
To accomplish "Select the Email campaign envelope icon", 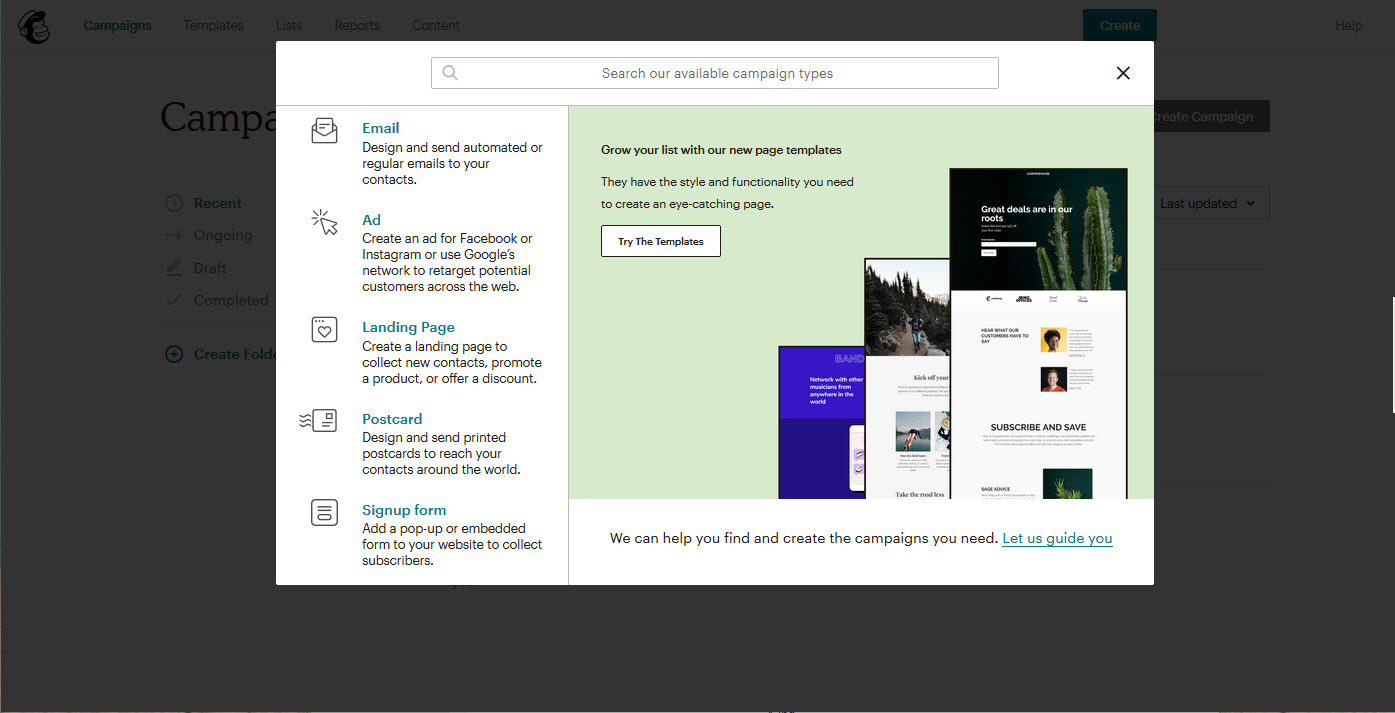I will pyautogui.click(x=324, y=130).
